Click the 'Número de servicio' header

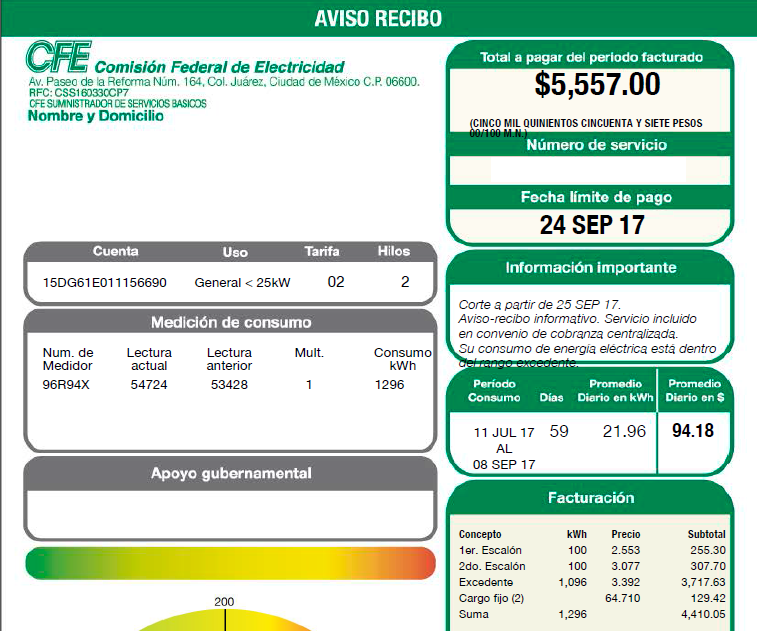pos(596,145)
